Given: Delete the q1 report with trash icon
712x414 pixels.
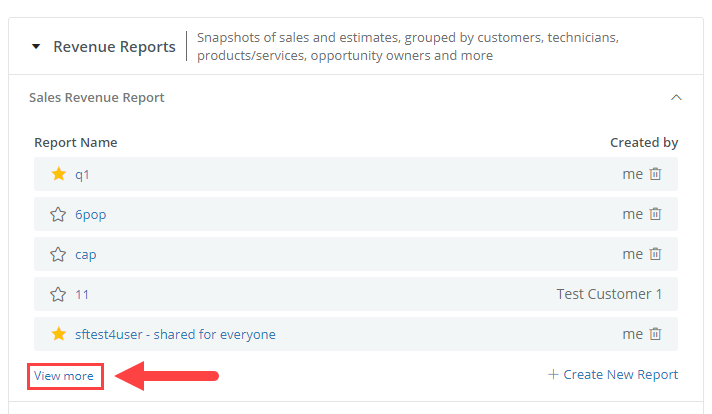Looking at the screenshot, I should (x=655, y=174).
